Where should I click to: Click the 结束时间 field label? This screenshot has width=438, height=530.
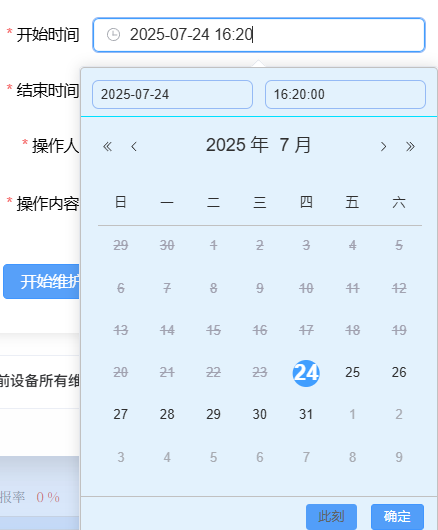pyautogui.click(x=48, y=90)
